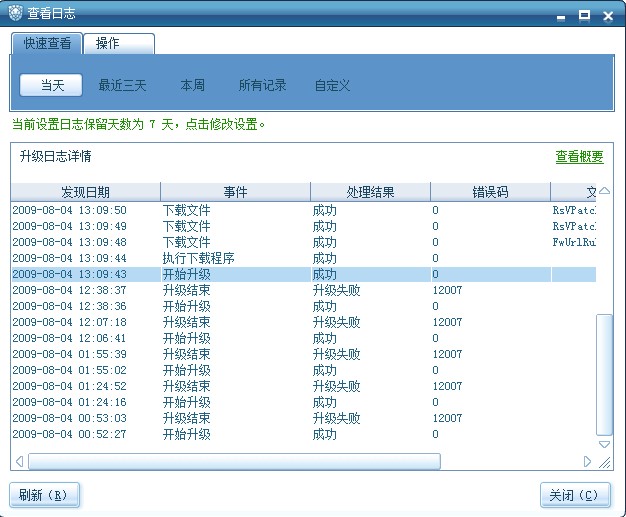Show logs for 最近三天
The height and width of the screenshot is (517, 626).
123,85
